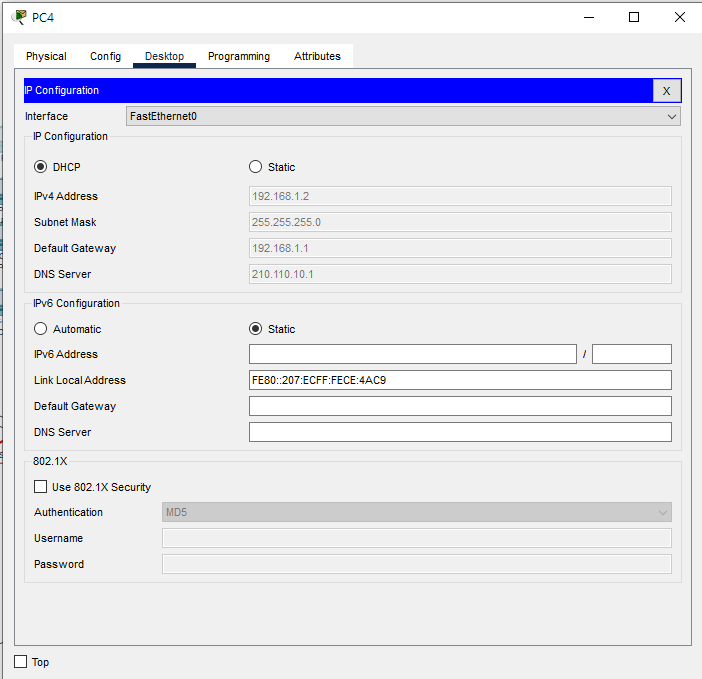Click the IPv4 Address field
This screenshot has width=702, height=679.
(460, 196)
